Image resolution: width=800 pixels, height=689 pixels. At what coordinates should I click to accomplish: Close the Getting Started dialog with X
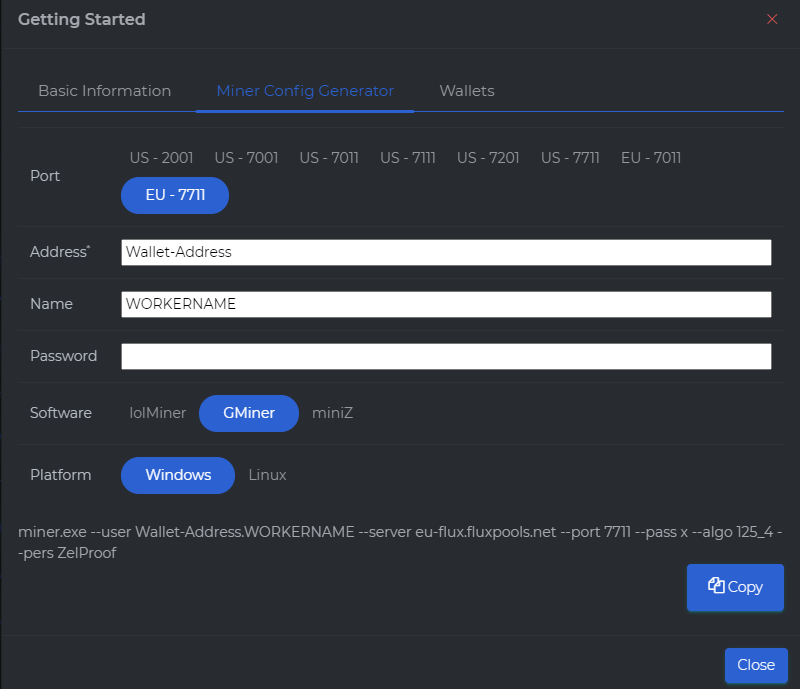[771, 19]
